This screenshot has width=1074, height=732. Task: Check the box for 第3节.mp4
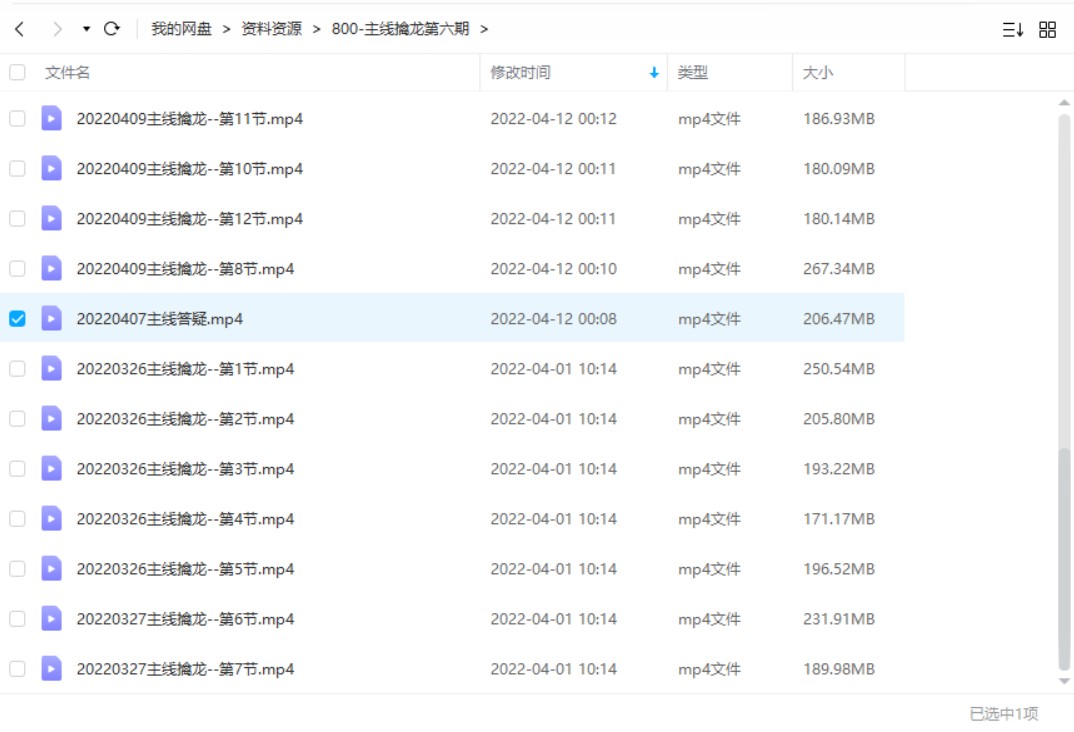pyautogui.click(x=17, y=468)
